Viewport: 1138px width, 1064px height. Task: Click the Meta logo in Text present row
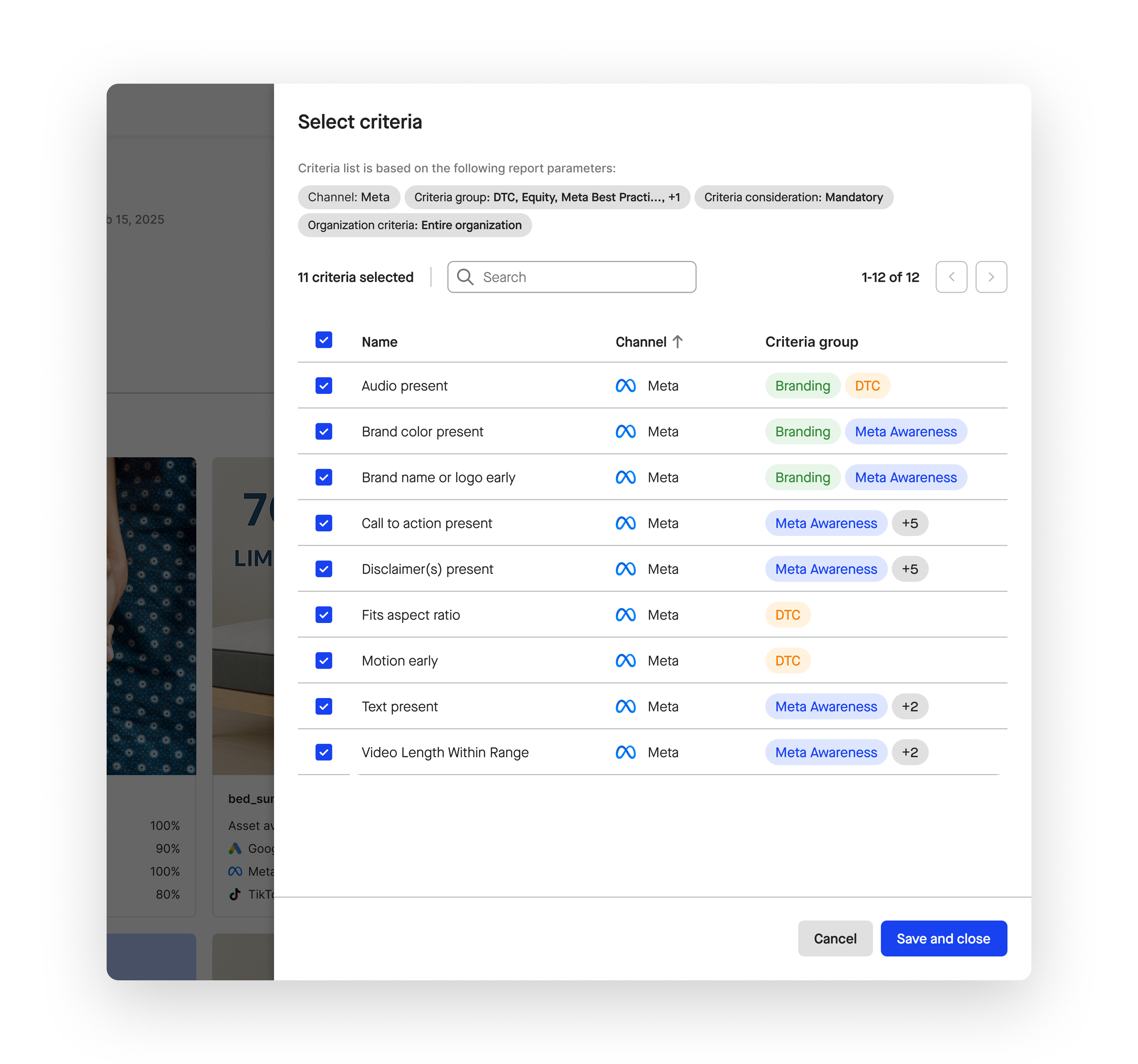pyautogui.click(x=625, y=706)
